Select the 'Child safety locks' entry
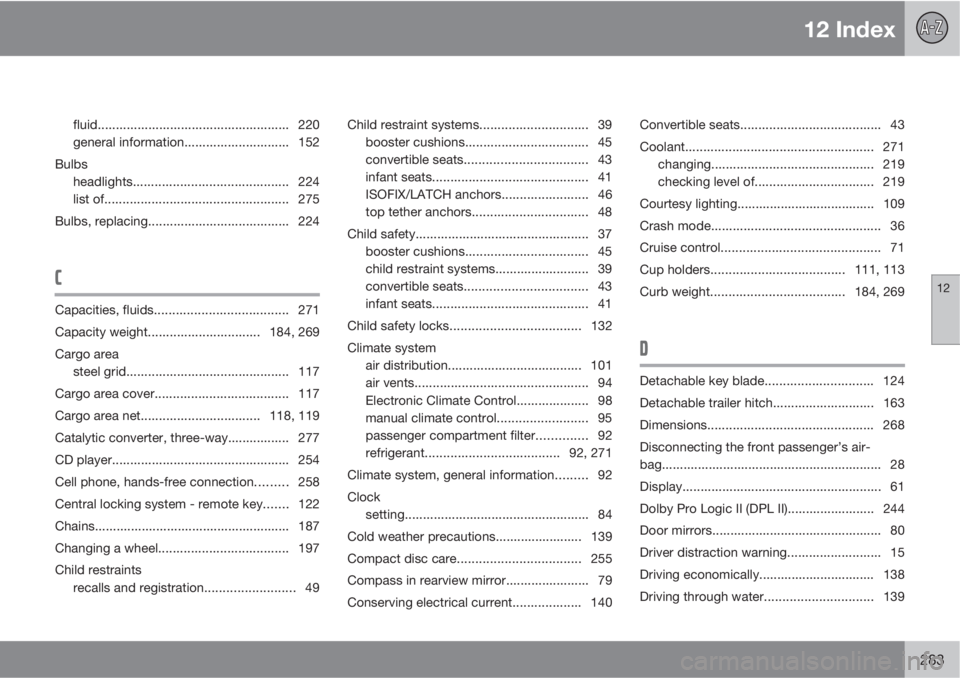Screen dimensions: 960x678 pos(479,326)
